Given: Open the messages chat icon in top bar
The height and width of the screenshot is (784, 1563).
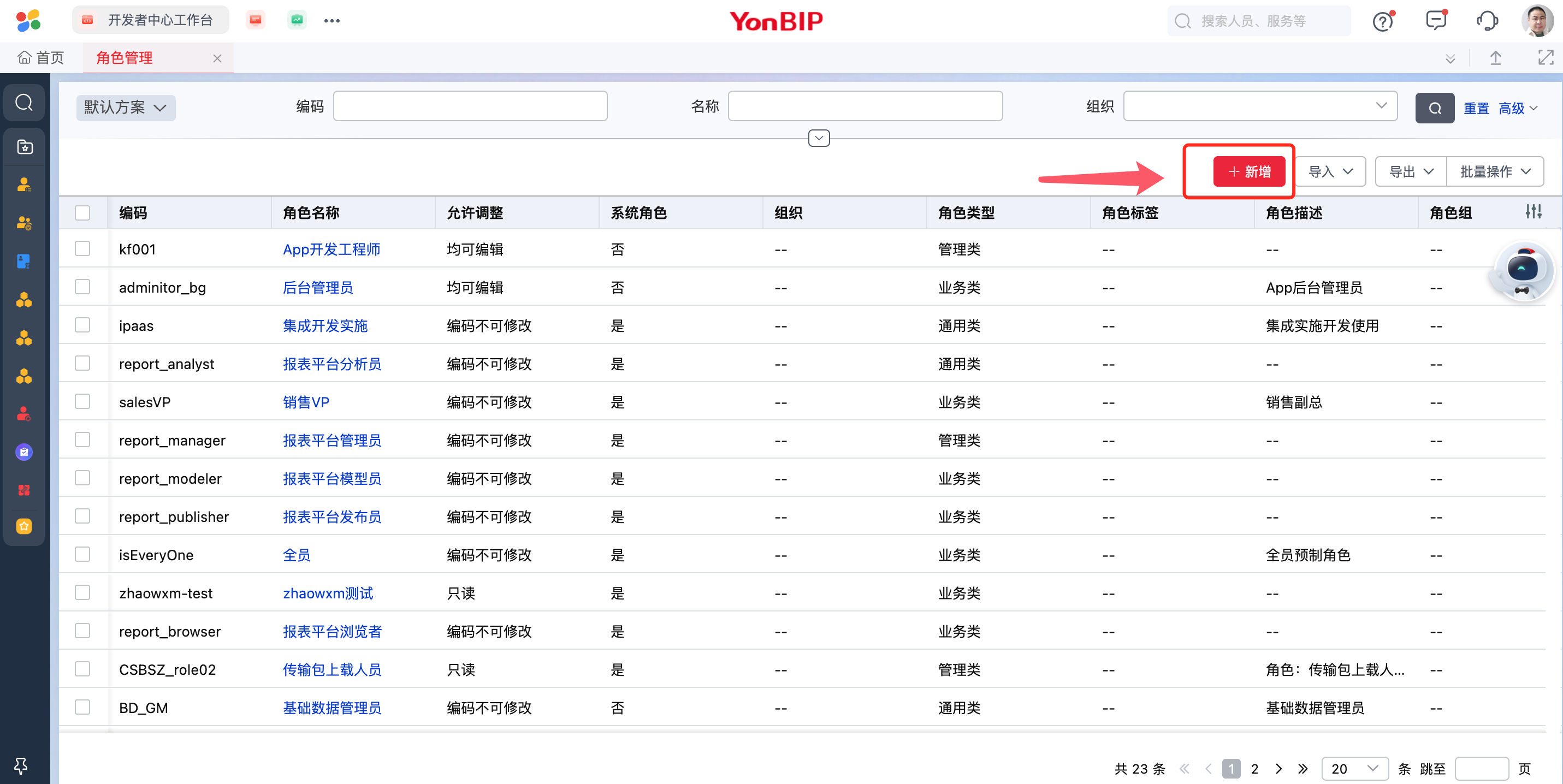Looking at the screenshot, I should coord(1436,21).
